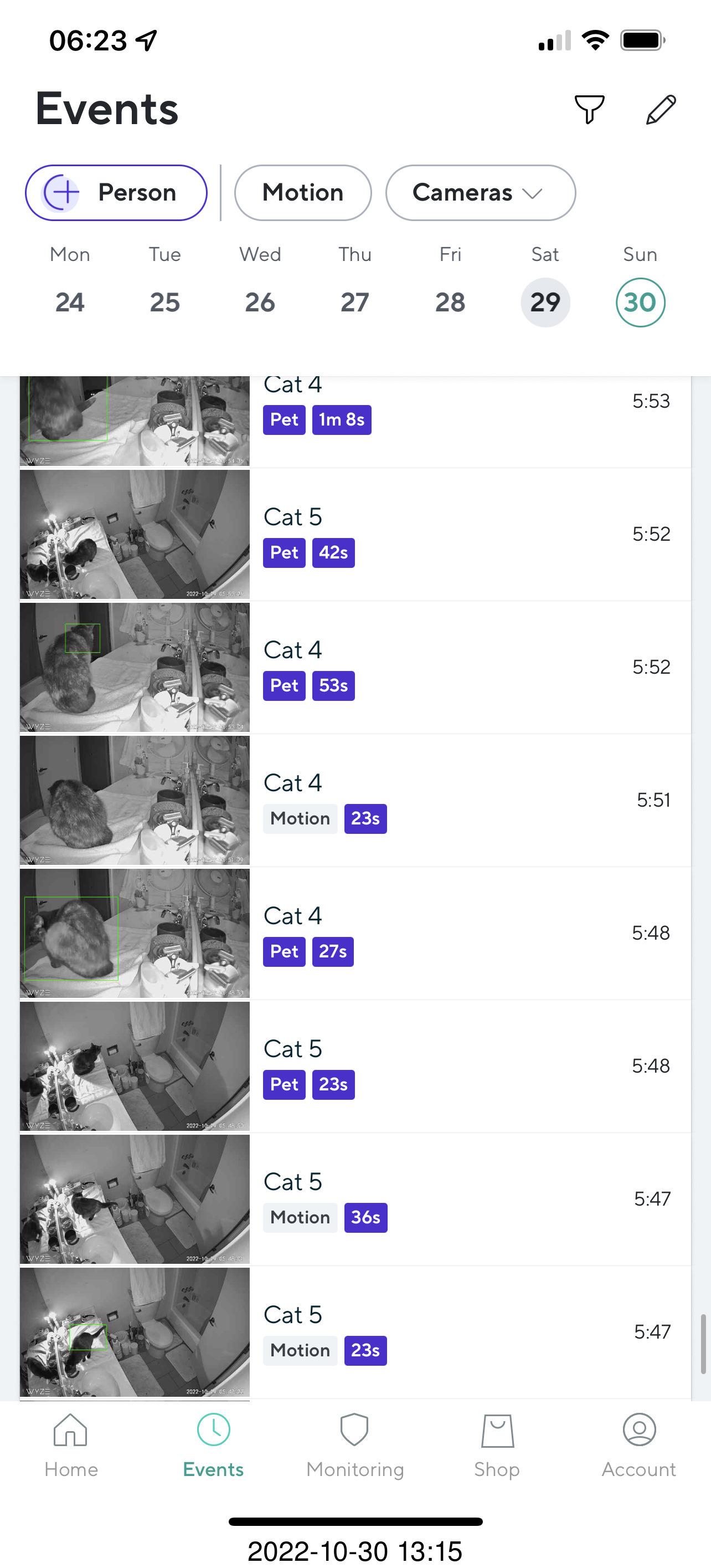Viewport: 711px width, 1568px height.
Task: Tap the Monitoring shield icon
Action: [x=354, y=1430]
